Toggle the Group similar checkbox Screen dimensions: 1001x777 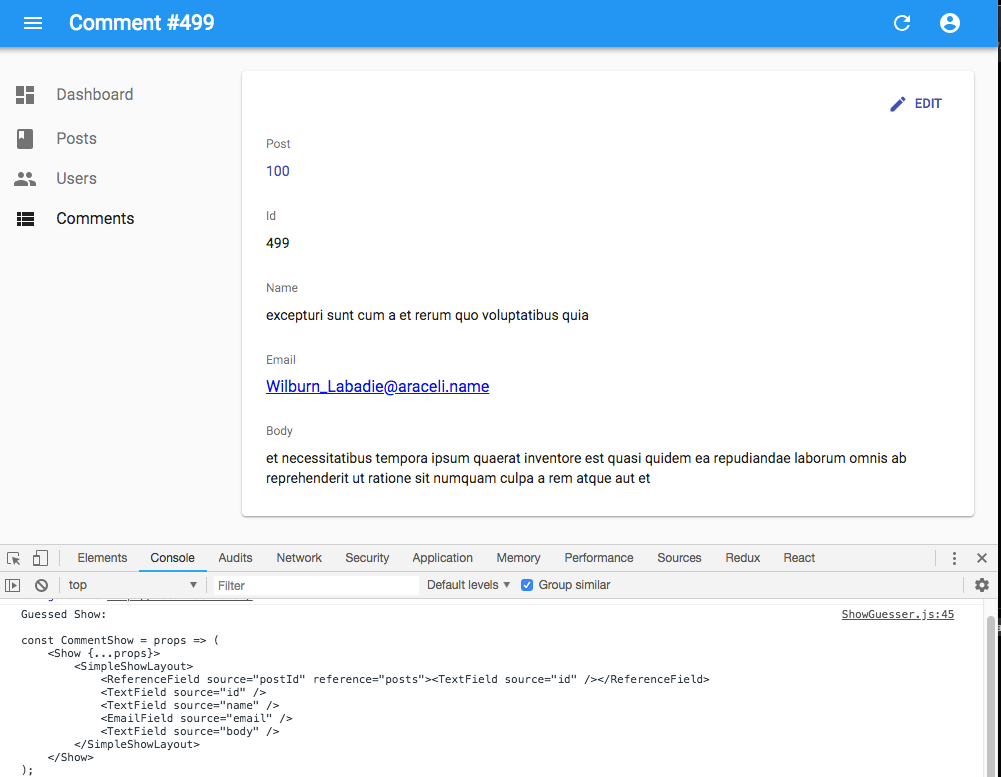[x=527, y=585]
